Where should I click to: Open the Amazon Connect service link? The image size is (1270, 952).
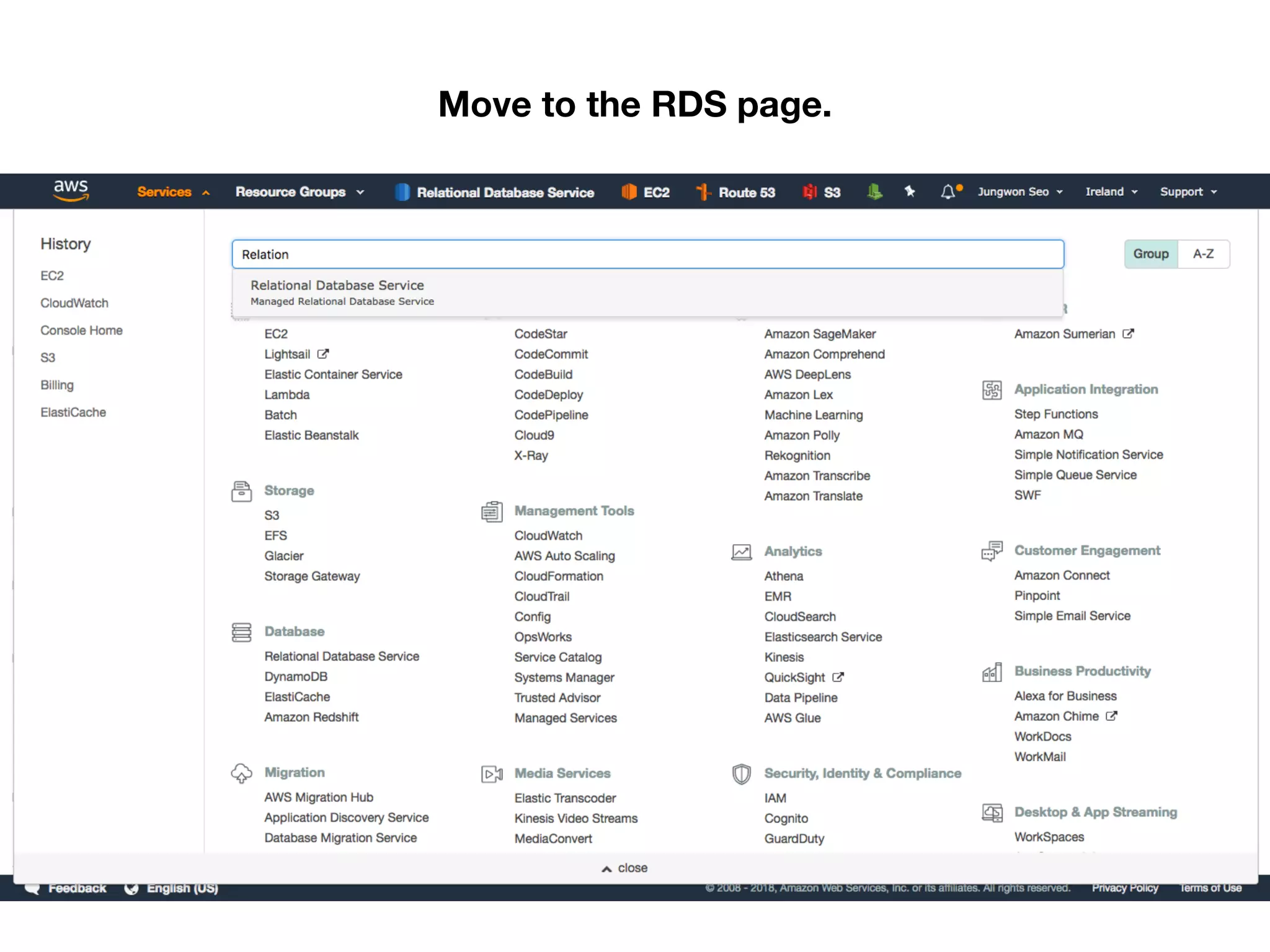tap(1062, 575)
